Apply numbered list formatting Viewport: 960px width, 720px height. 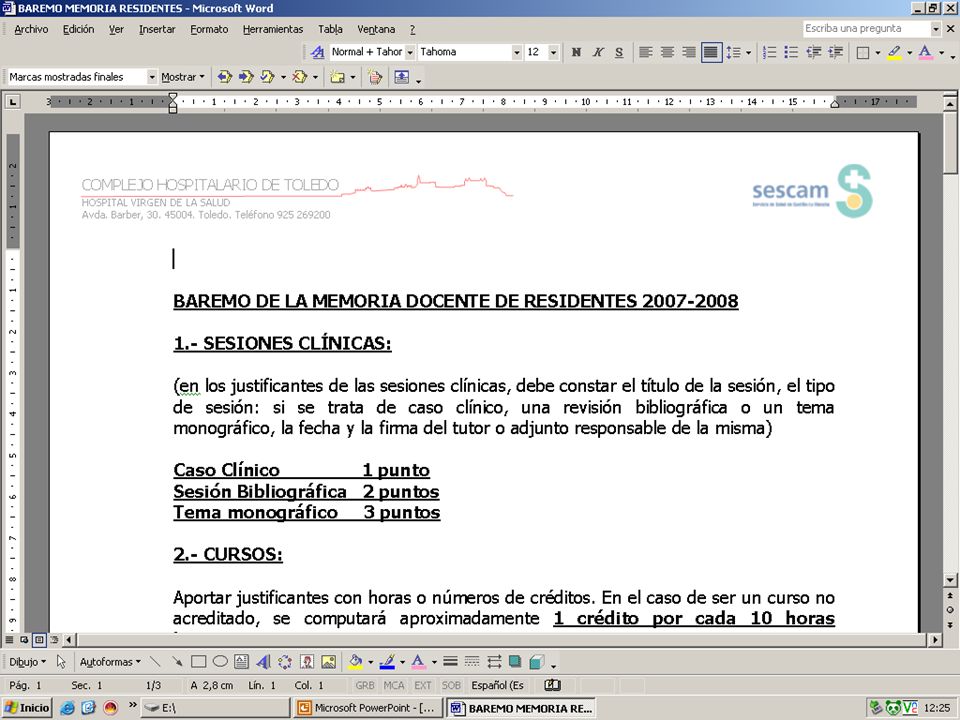tap(770, 52)
